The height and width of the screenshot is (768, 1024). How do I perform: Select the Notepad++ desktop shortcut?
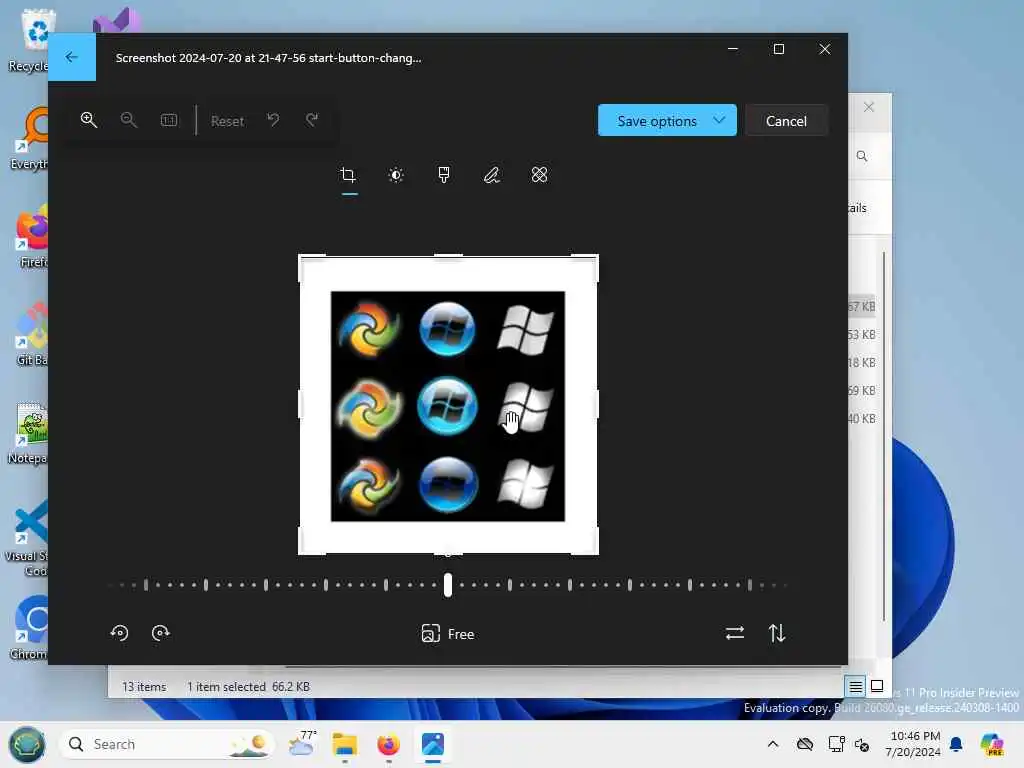29,432
